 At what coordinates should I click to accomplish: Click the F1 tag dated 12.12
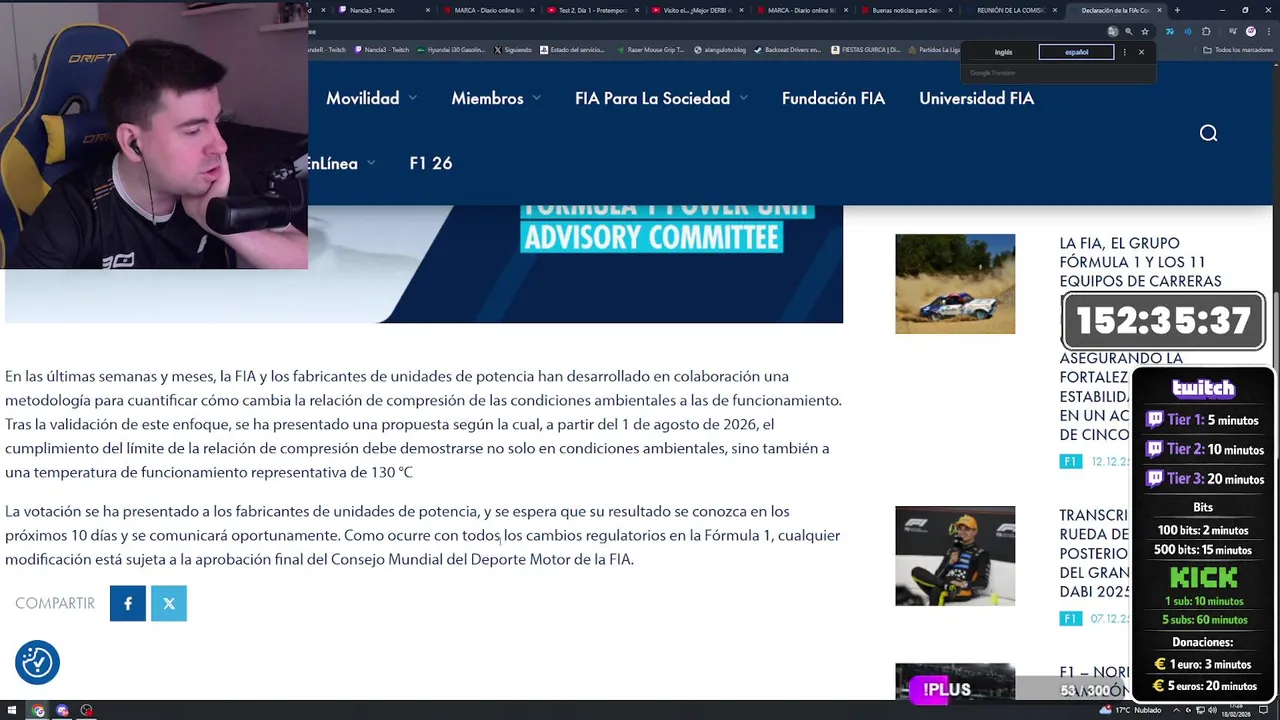[1070, 461]
